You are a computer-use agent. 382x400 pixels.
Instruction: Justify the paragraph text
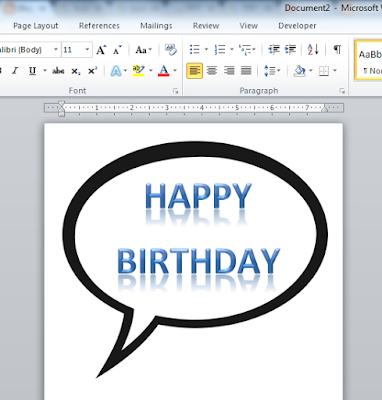pyautogui.click(x=246, y=71)
